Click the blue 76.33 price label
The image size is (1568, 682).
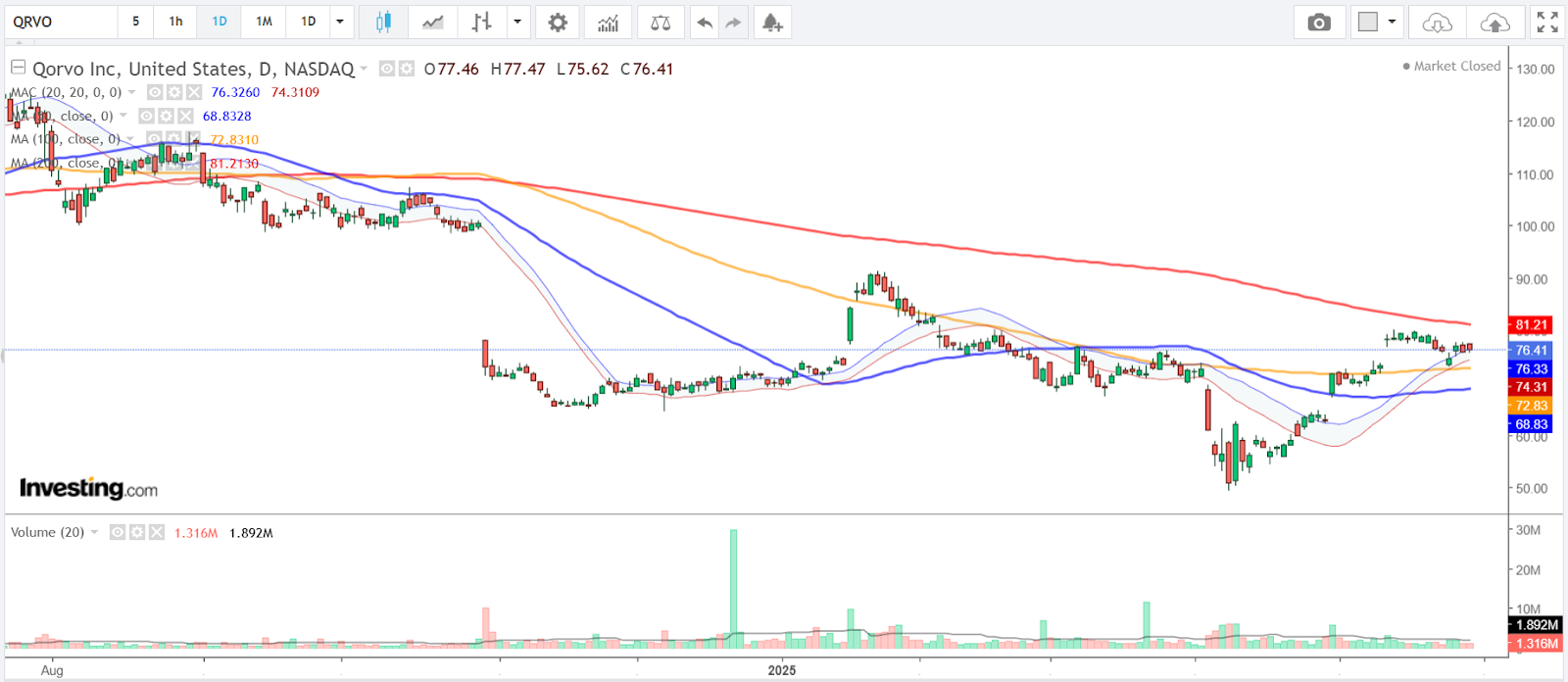tap(1531, 369)
